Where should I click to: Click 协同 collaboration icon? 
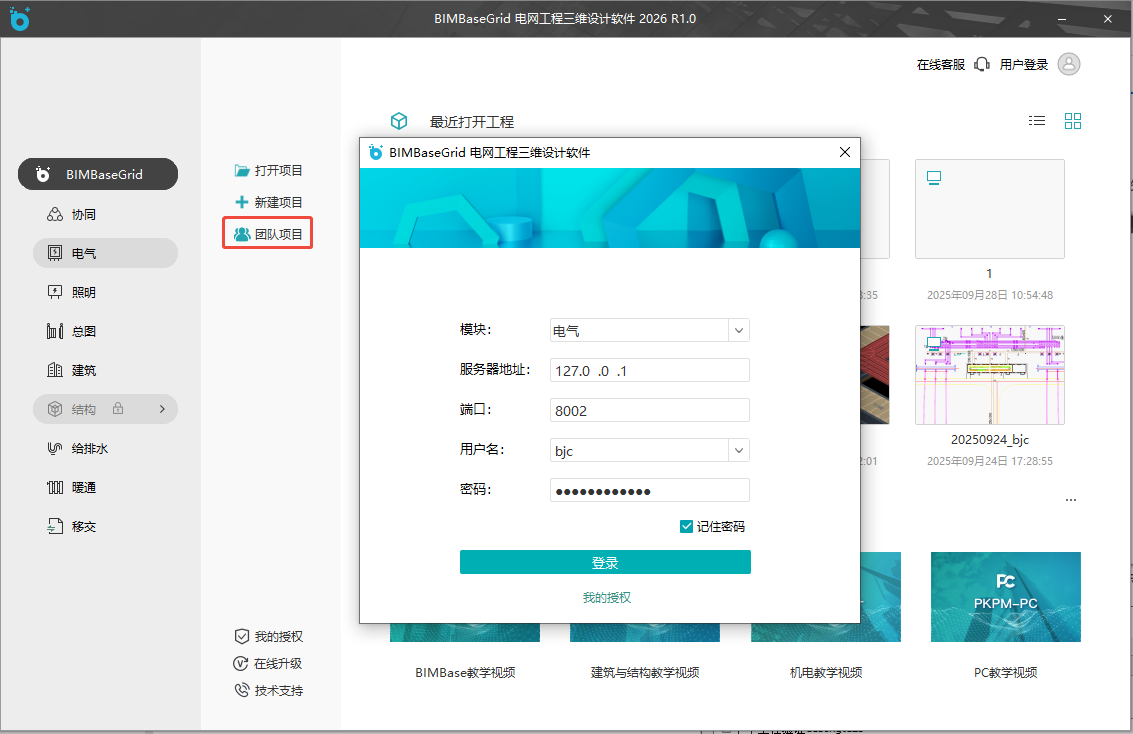[x=55, y=215]
